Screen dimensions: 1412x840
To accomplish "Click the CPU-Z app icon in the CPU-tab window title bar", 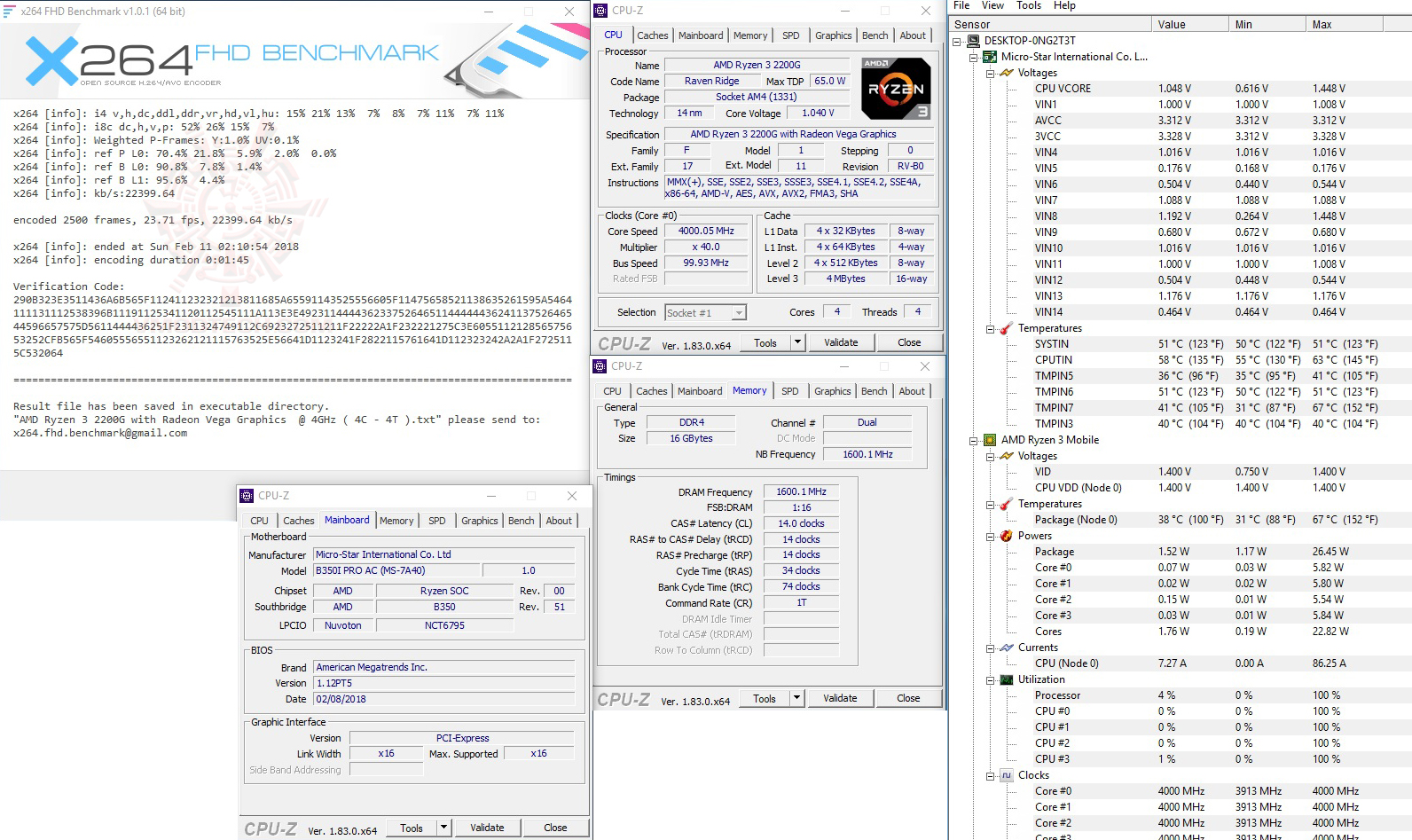I will (600, 11).
